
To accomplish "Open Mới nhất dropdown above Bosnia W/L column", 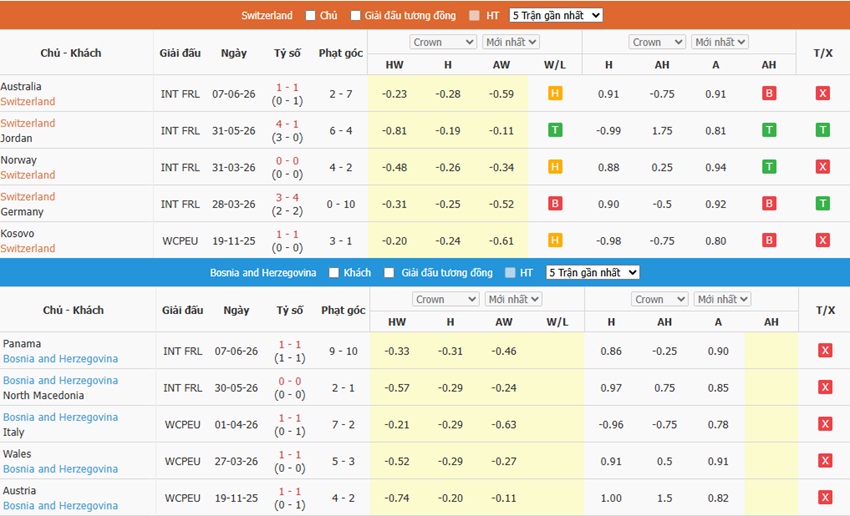I will pyautogui.click(x=513, y=299).
